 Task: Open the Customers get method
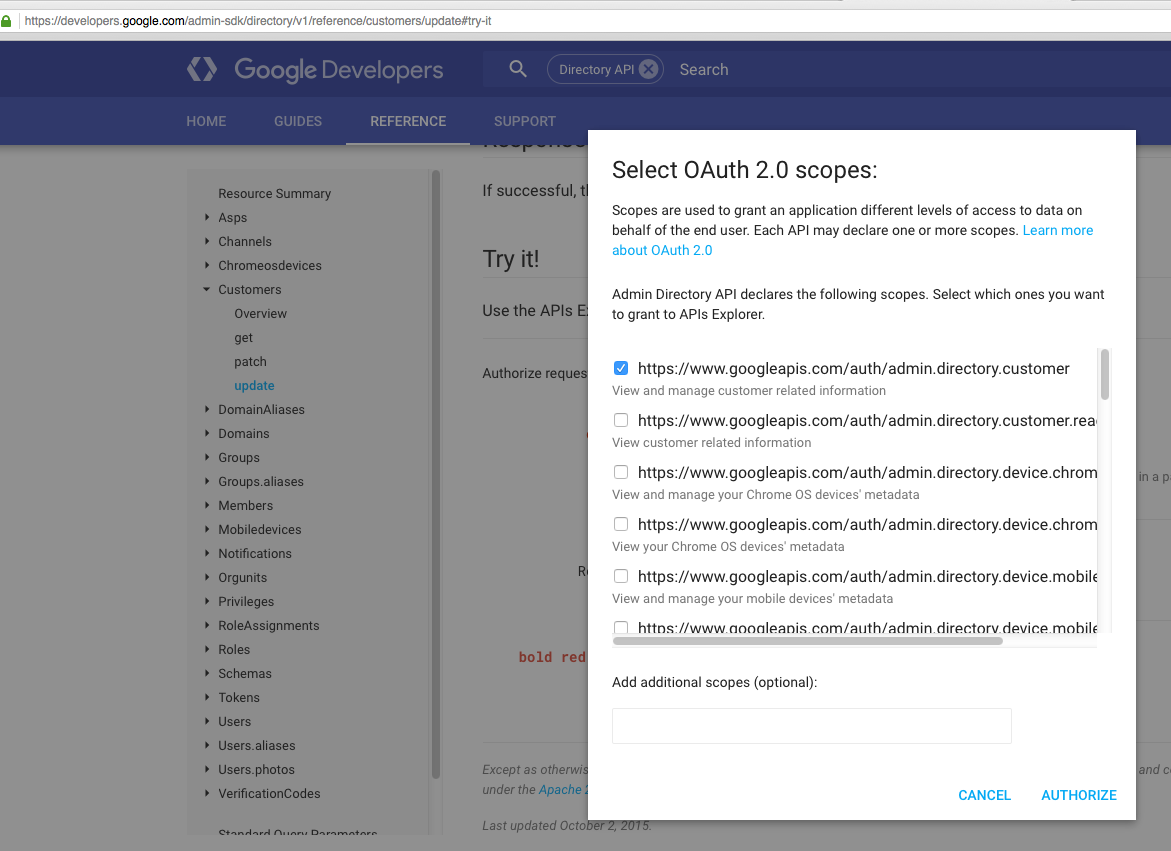tap(243, 337)
